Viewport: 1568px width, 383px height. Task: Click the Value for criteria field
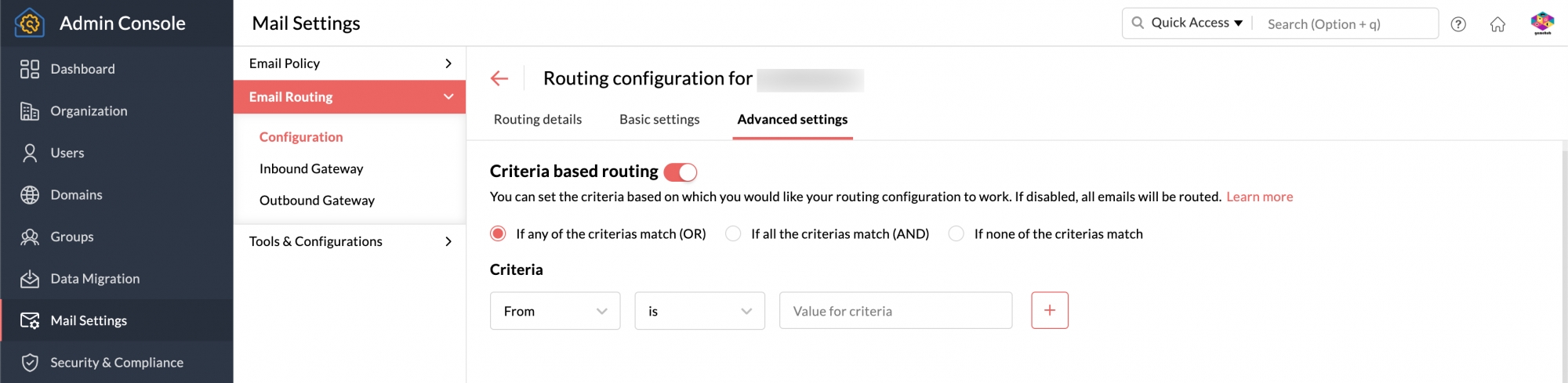coord(895,311)
